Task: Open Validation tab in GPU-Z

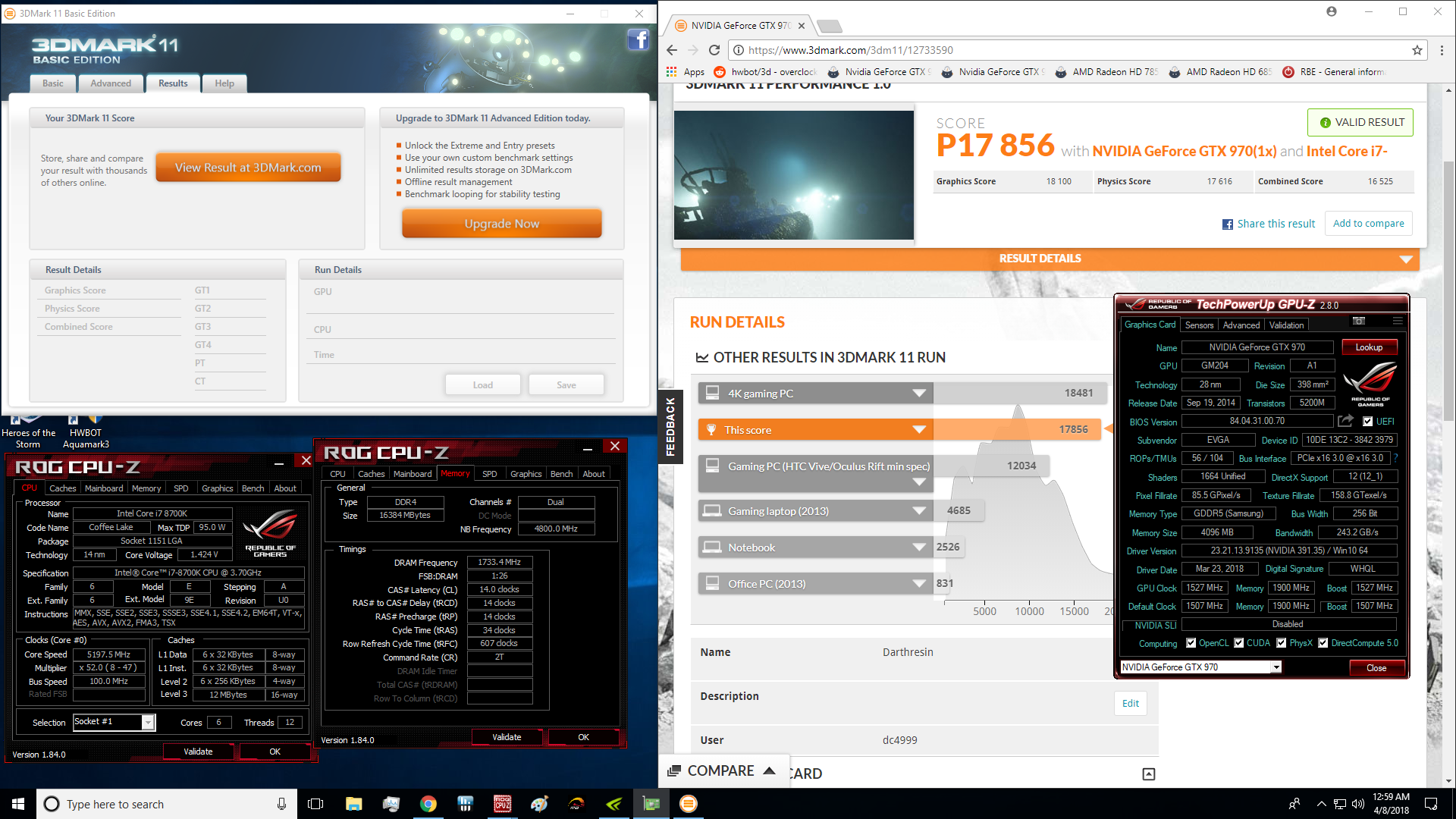Action: click(x=1286, y=325)
